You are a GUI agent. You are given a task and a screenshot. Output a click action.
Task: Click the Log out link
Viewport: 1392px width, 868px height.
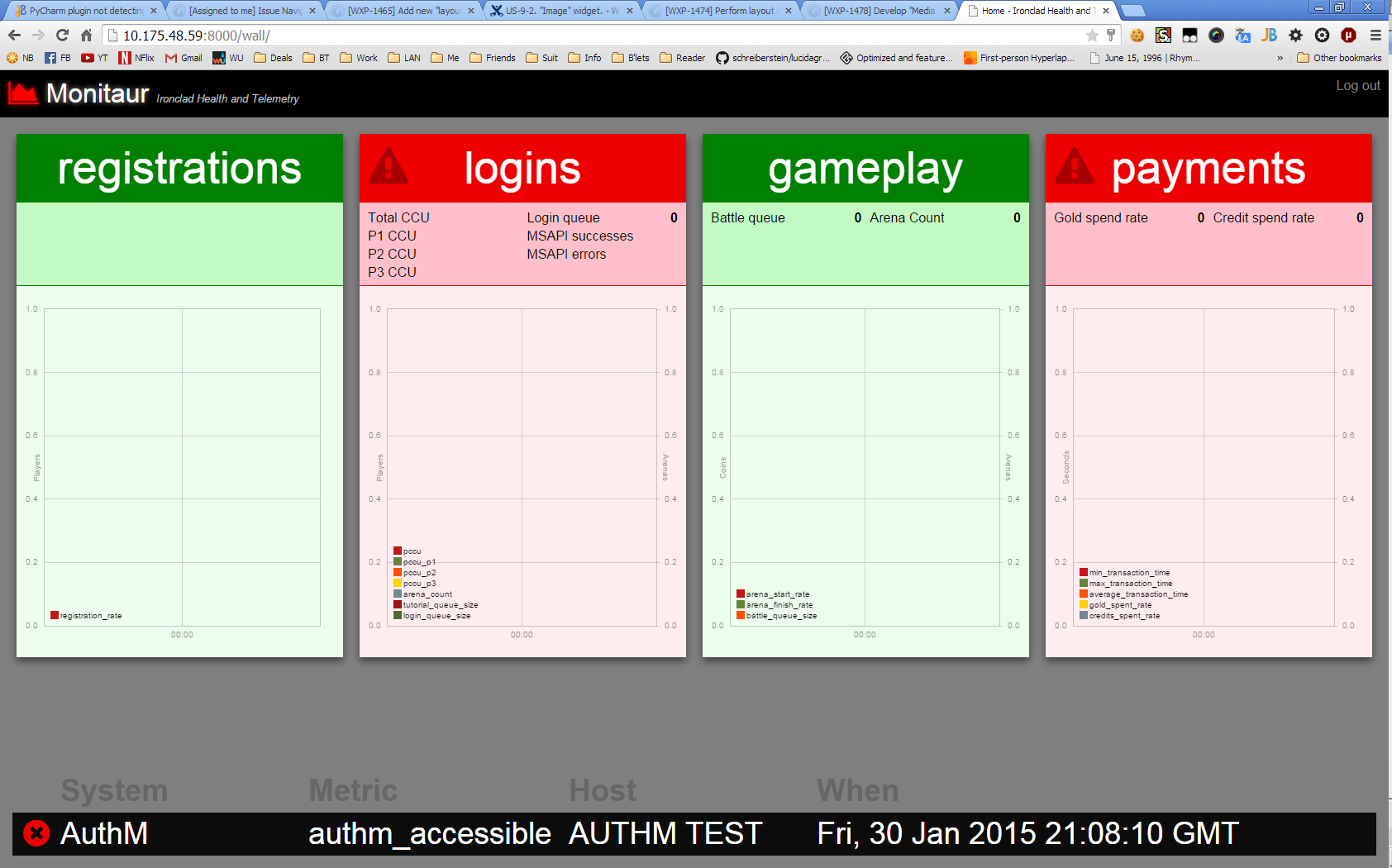[x=1357, y=86]
